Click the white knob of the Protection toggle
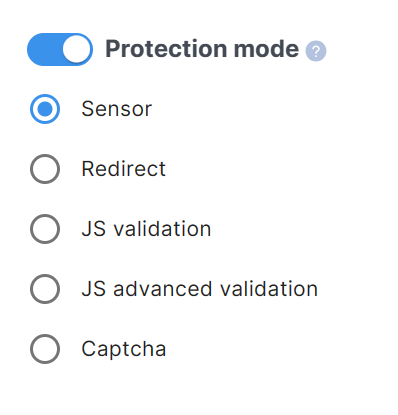Screen dimensions: 398x415 pos(77,49)
